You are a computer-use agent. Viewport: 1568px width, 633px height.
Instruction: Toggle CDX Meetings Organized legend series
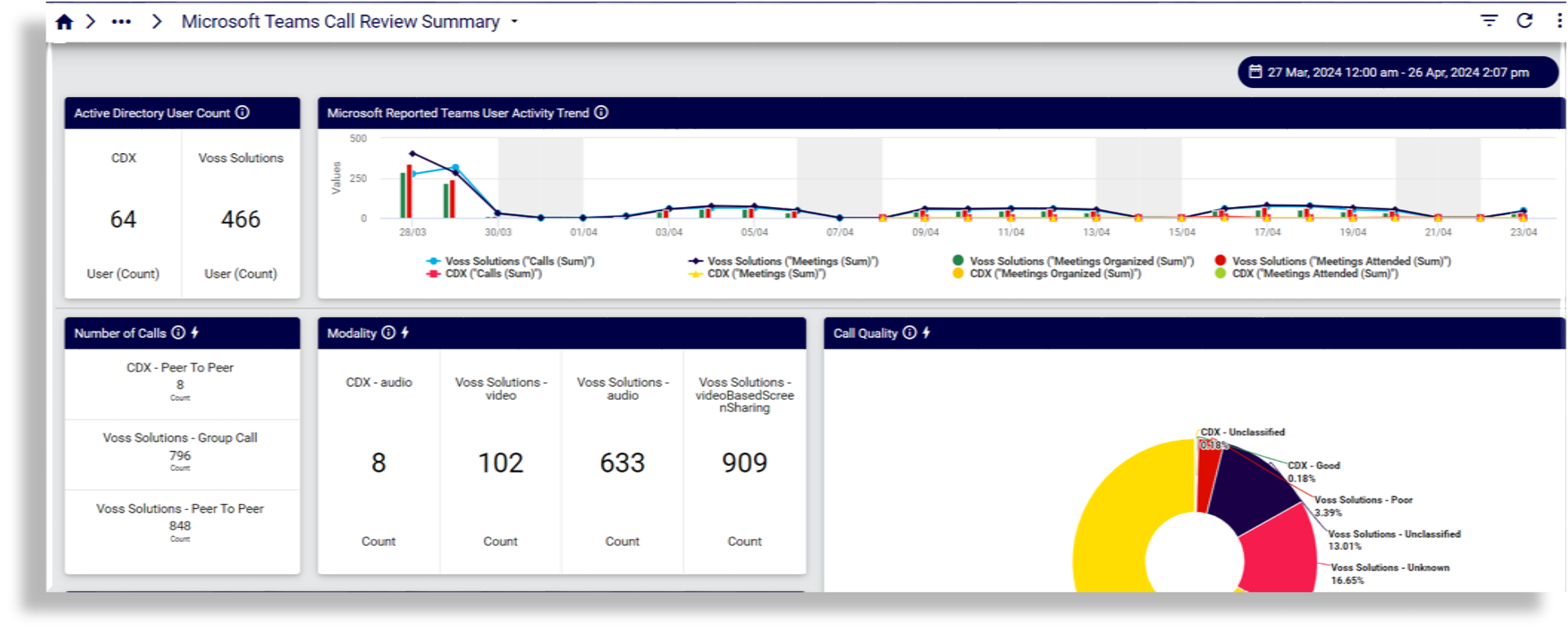[x=1047, y=274]
